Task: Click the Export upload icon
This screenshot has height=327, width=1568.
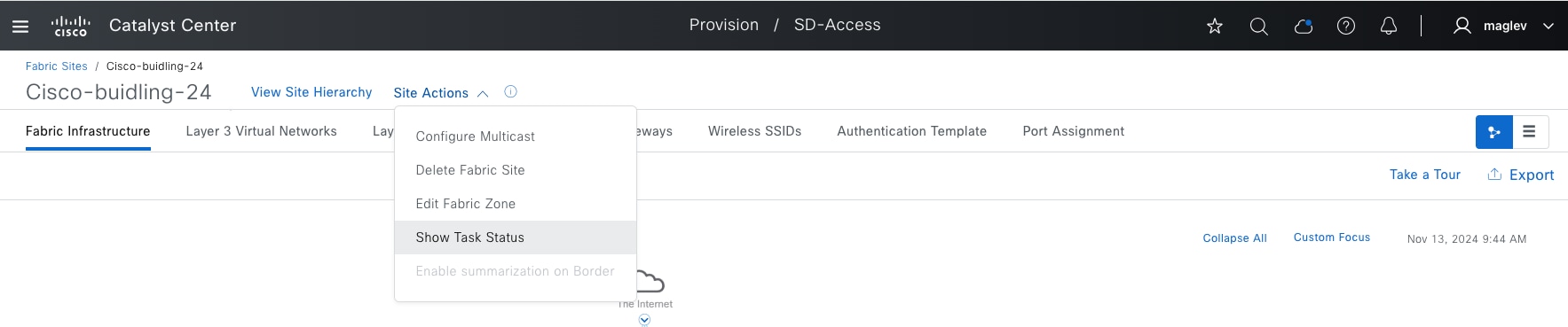Action: (x=1494, y=175)
